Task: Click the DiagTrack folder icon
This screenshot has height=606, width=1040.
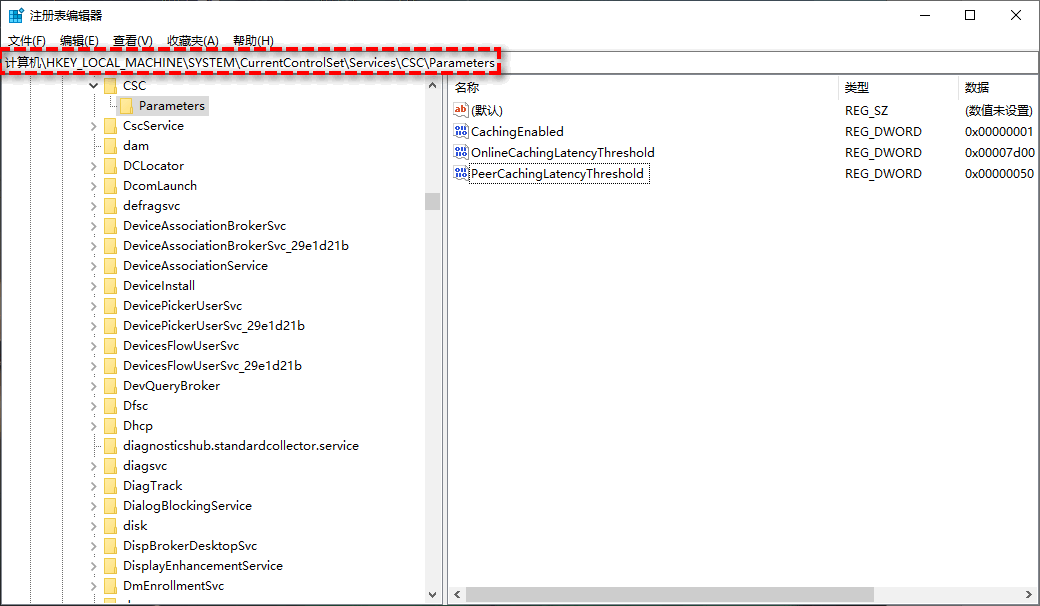Action: (x=110, y=486)
